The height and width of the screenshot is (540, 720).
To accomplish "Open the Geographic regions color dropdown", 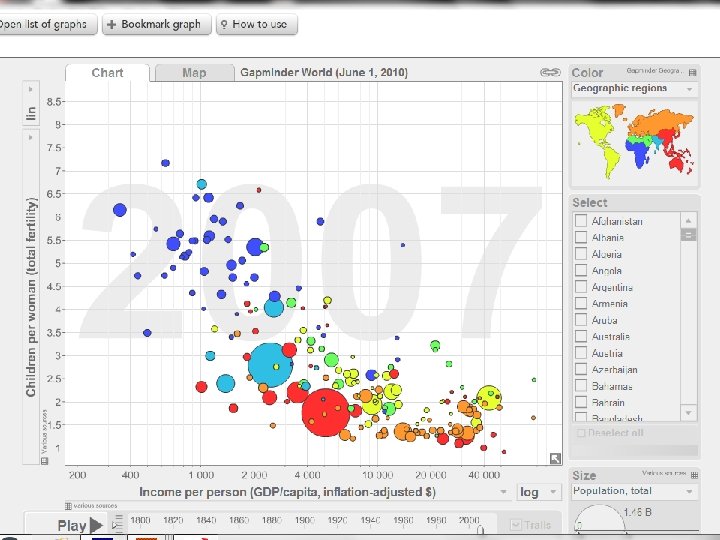I will [635, 89].
